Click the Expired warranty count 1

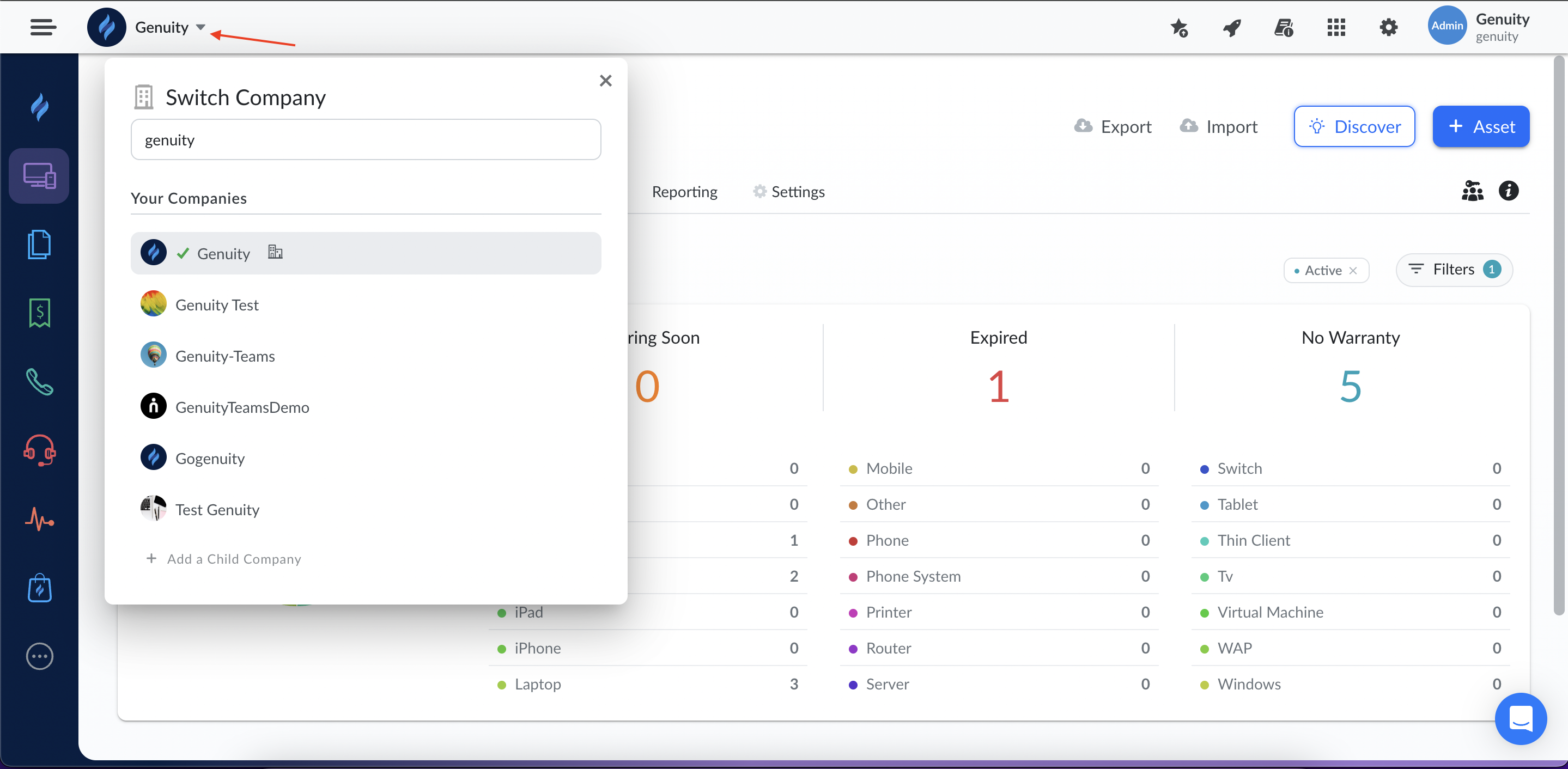(998, 387)
